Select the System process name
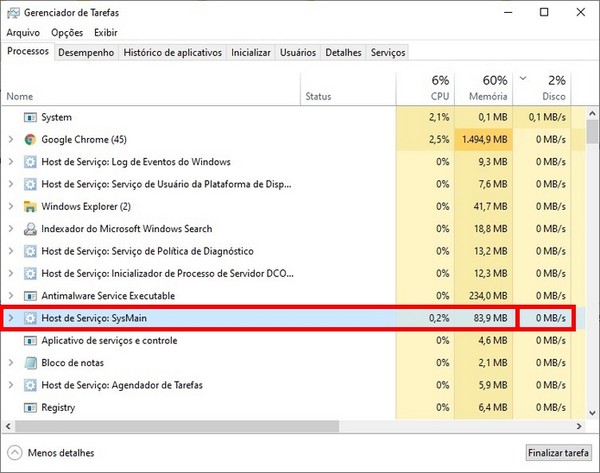600x473 pixels. (57, 117)
